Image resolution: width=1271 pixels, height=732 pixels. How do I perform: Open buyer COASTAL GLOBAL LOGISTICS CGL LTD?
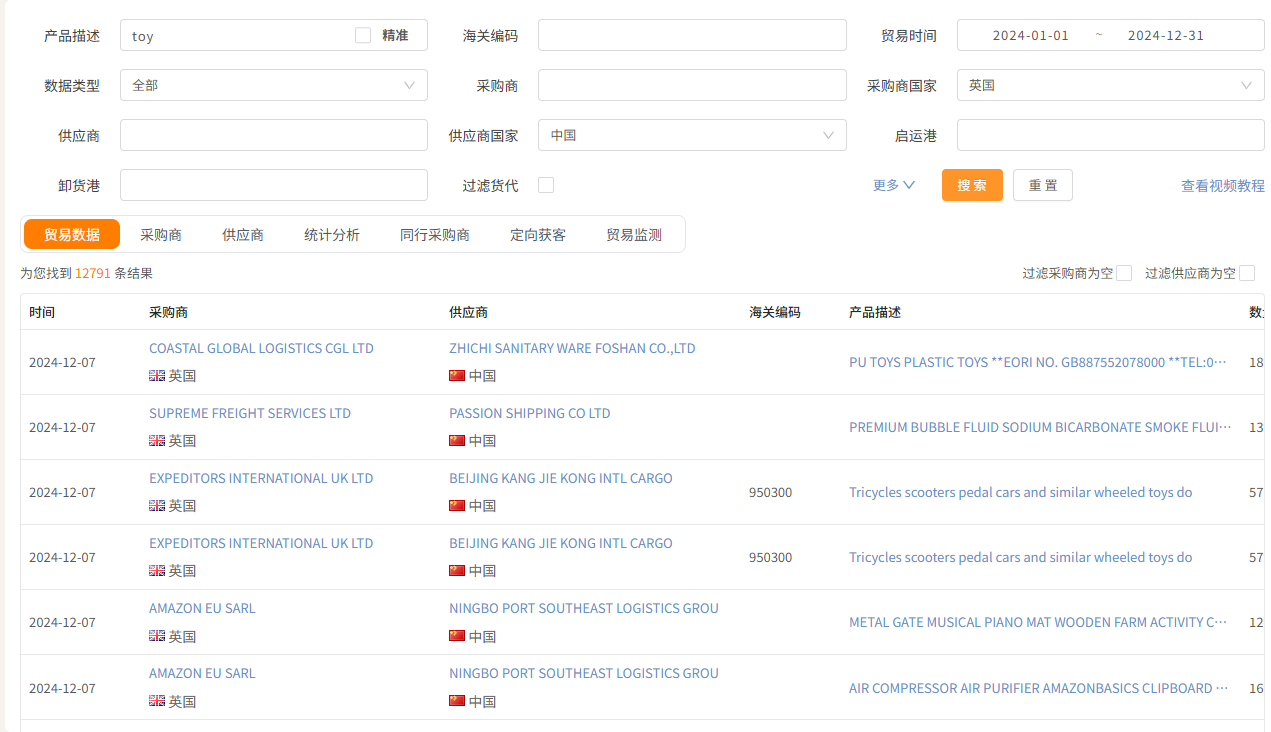click(261, 348)
